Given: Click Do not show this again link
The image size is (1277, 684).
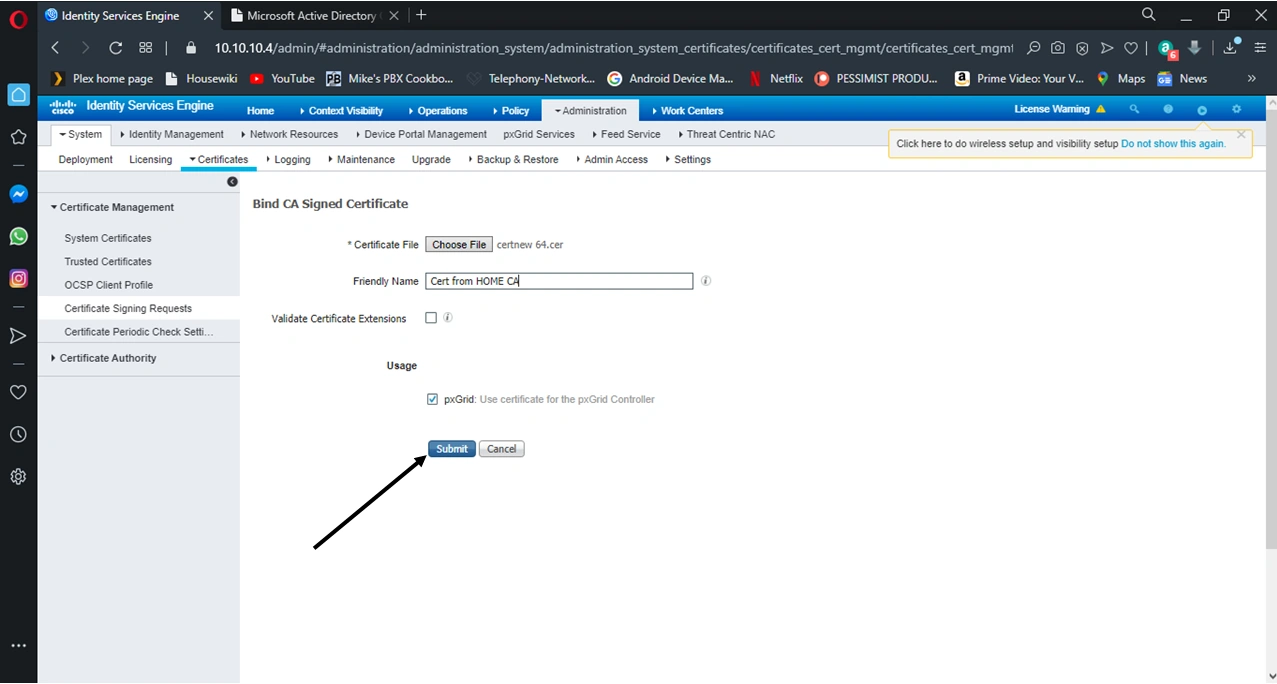Looking at the screenshot, I should 1173,143.
